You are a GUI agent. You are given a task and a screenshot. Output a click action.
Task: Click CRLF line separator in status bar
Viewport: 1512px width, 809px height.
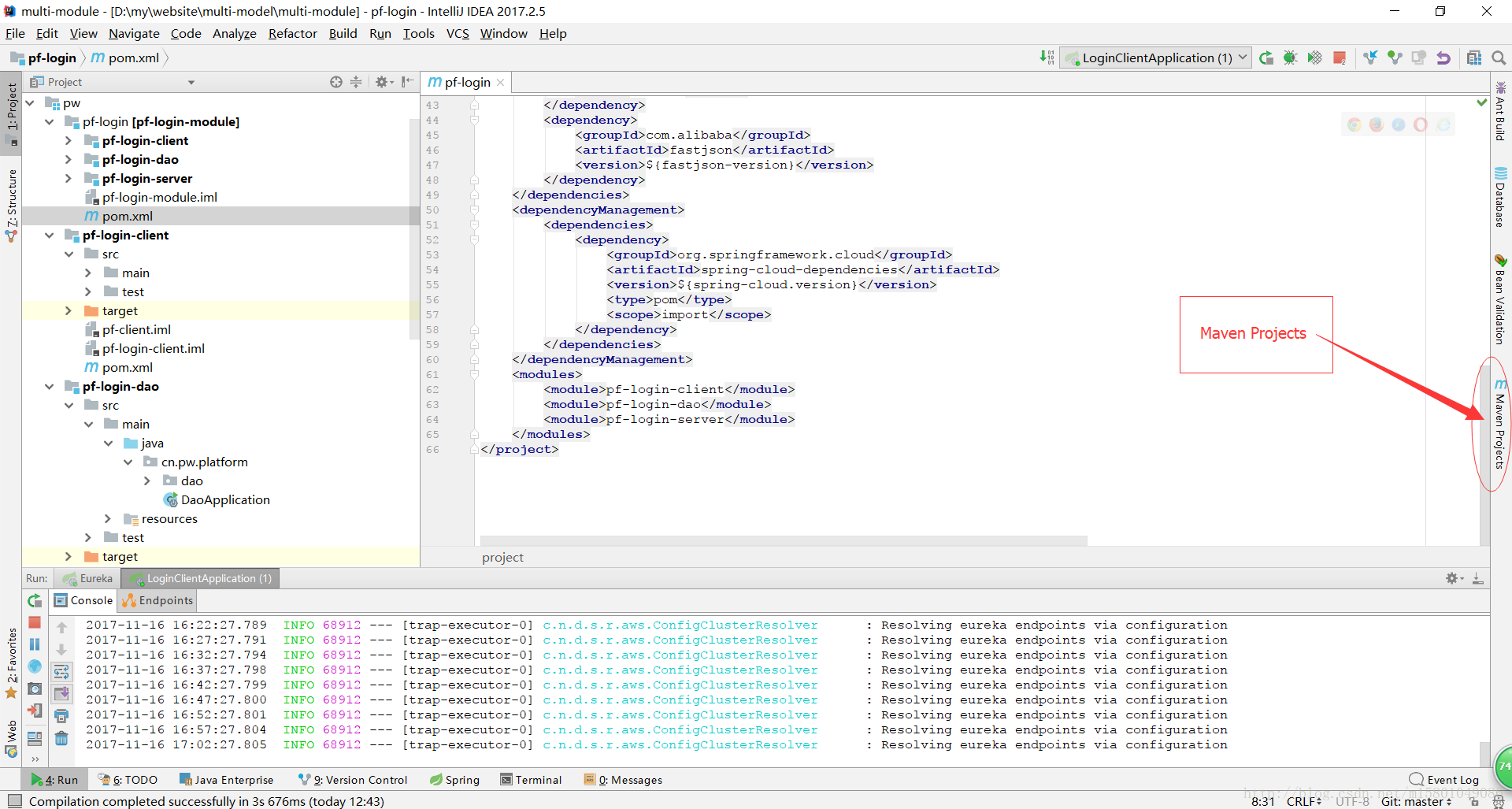tap(1304, 801)
